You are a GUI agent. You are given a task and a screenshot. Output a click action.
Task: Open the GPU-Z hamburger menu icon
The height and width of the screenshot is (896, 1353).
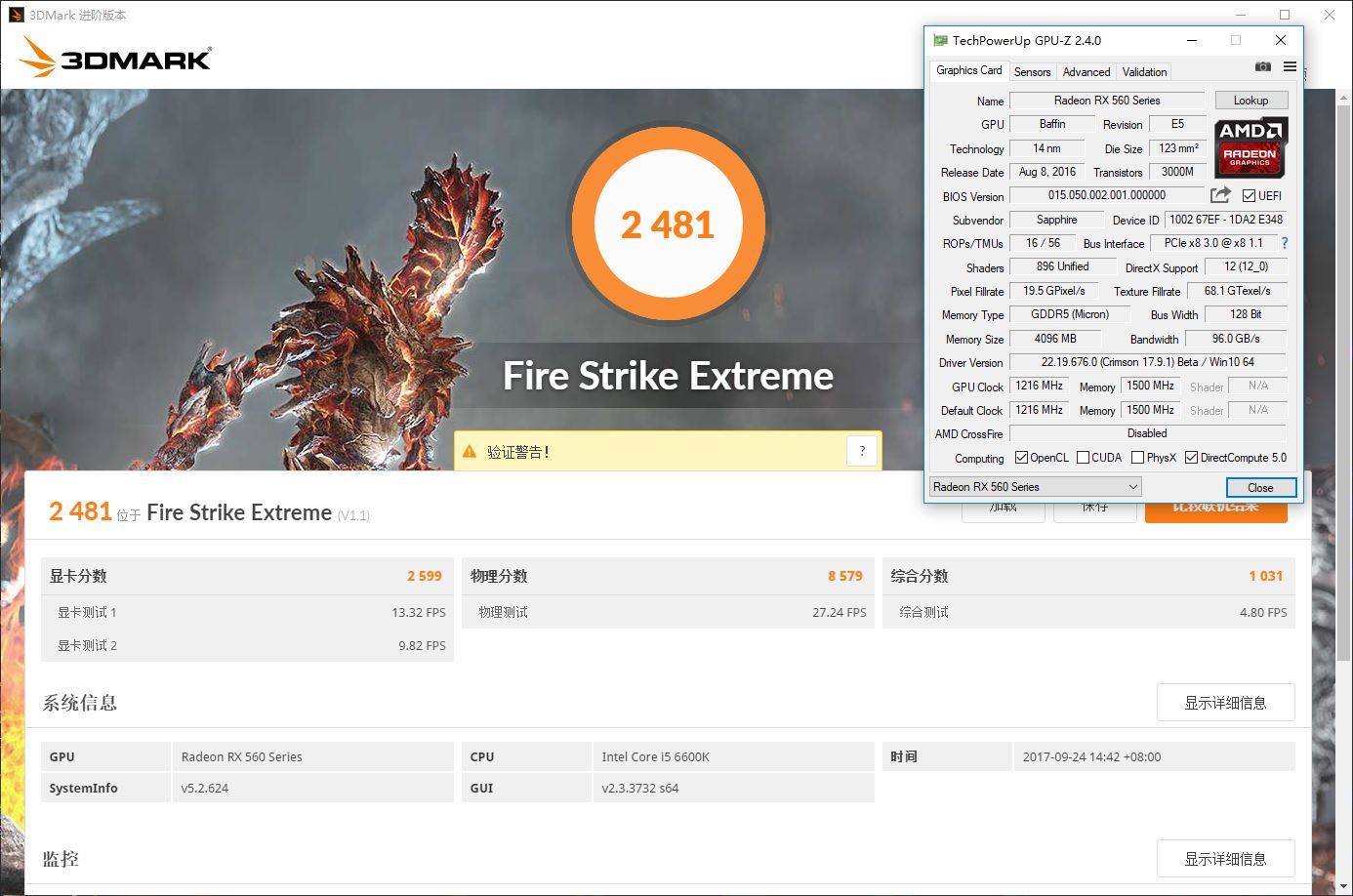click(1290, 66)
